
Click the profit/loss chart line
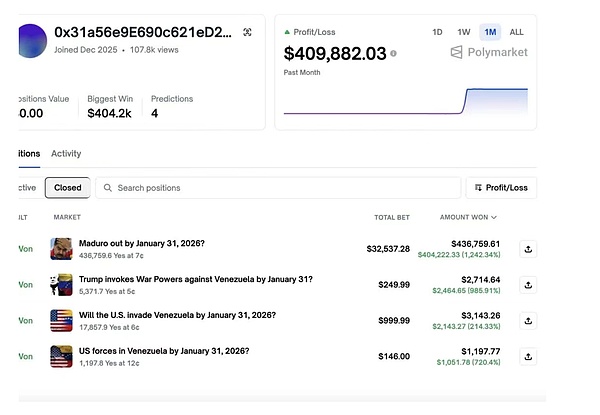click(x=465, y=101)
